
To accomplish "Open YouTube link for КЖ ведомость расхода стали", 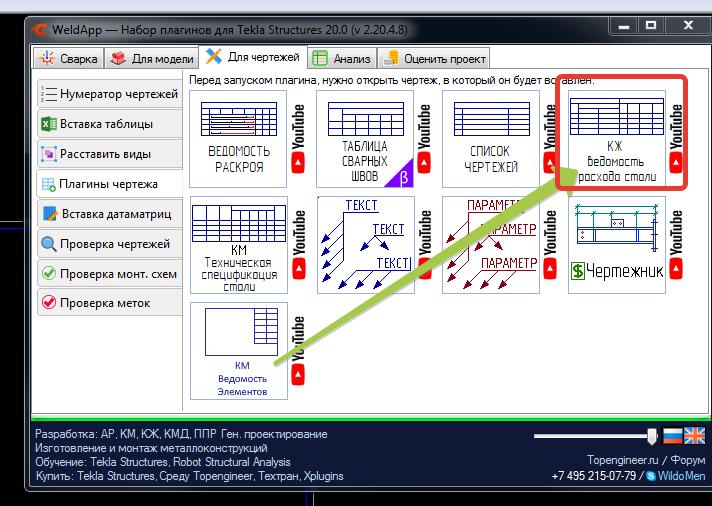I will (x=676, y=139).
